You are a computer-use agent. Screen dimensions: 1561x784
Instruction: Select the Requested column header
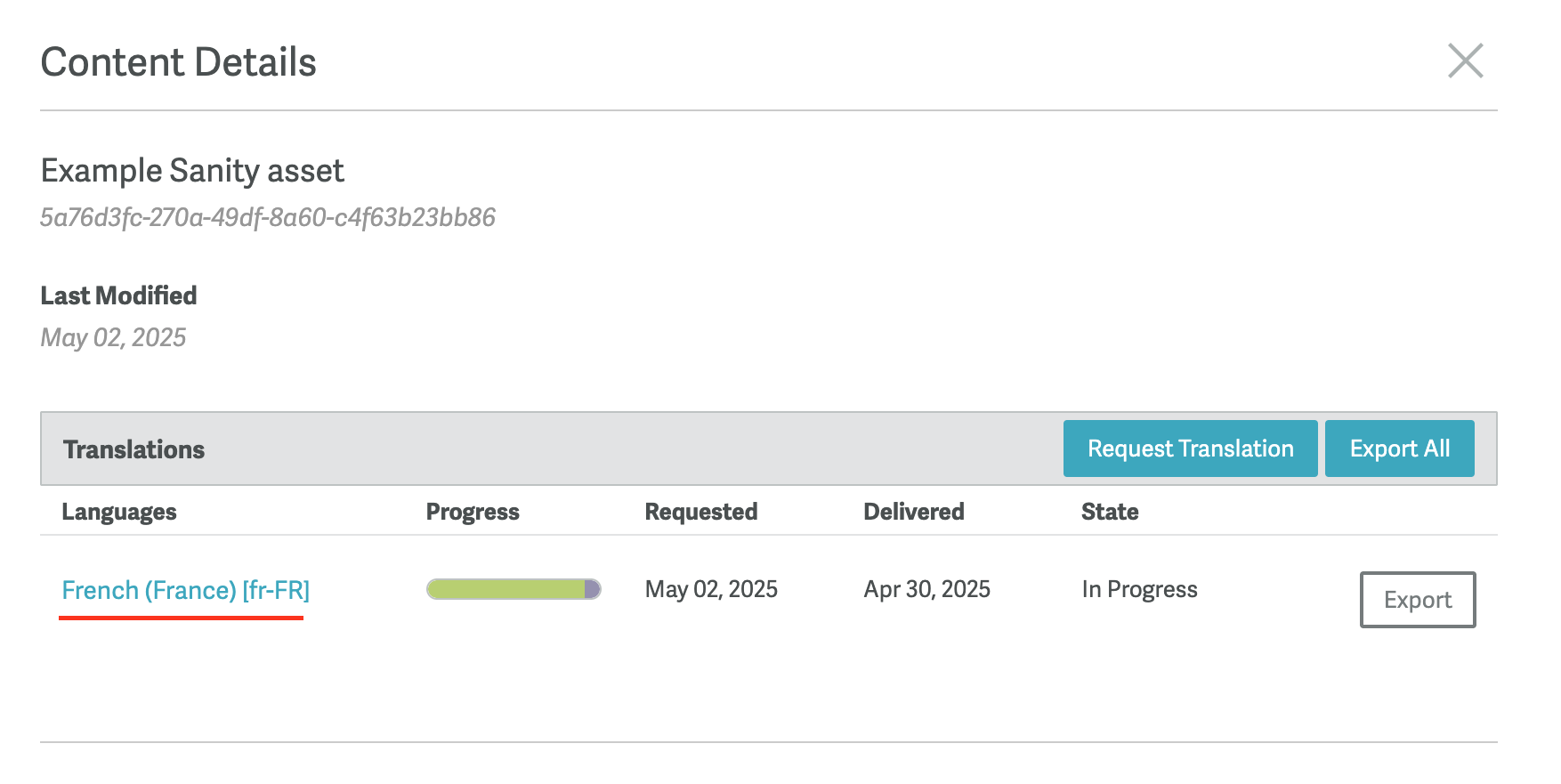[701, 512]
